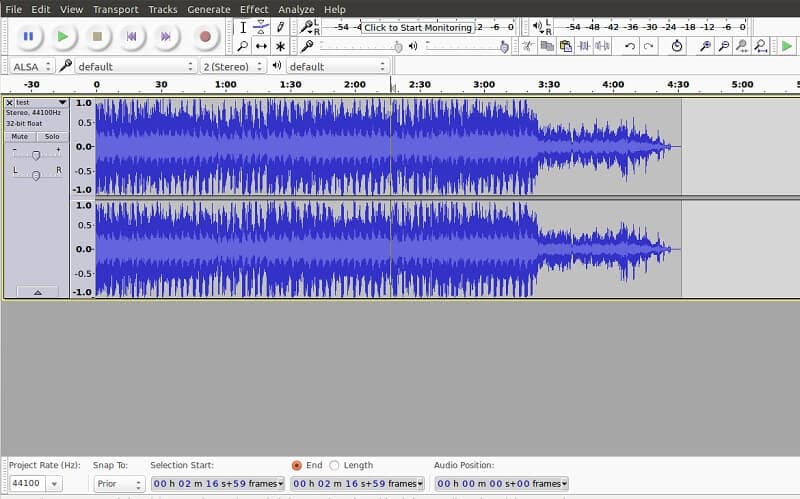Click the Cut (scissors) icon
This screenshot has width=800, height=499.
click(528, 46)
